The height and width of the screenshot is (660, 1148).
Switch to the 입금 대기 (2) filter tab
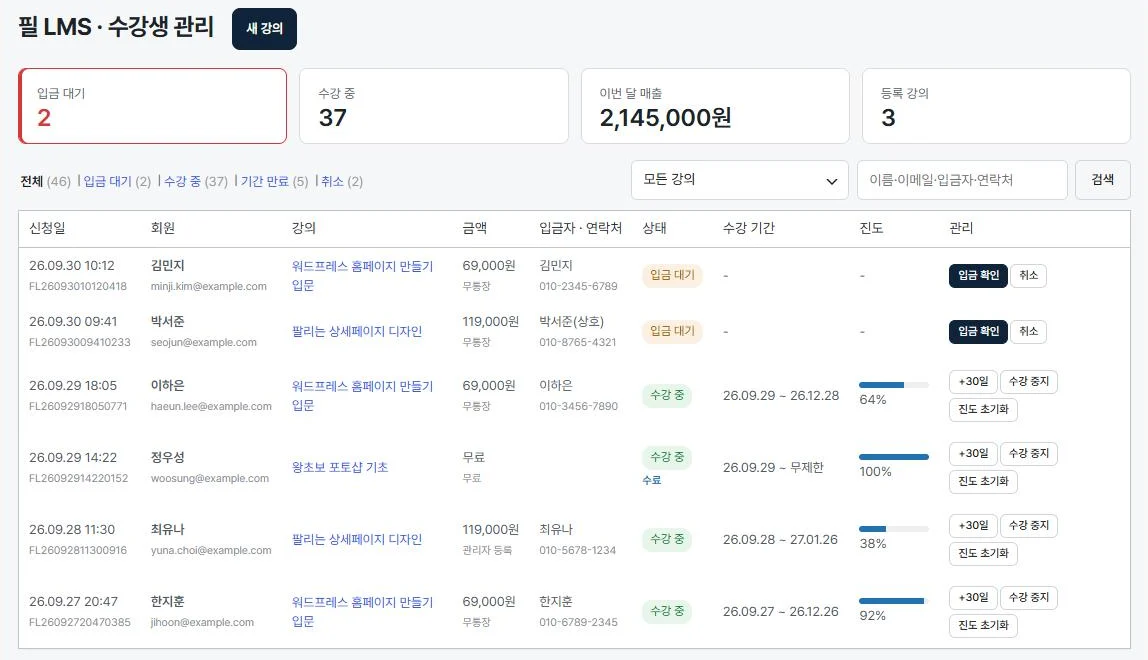pos(117,181)
